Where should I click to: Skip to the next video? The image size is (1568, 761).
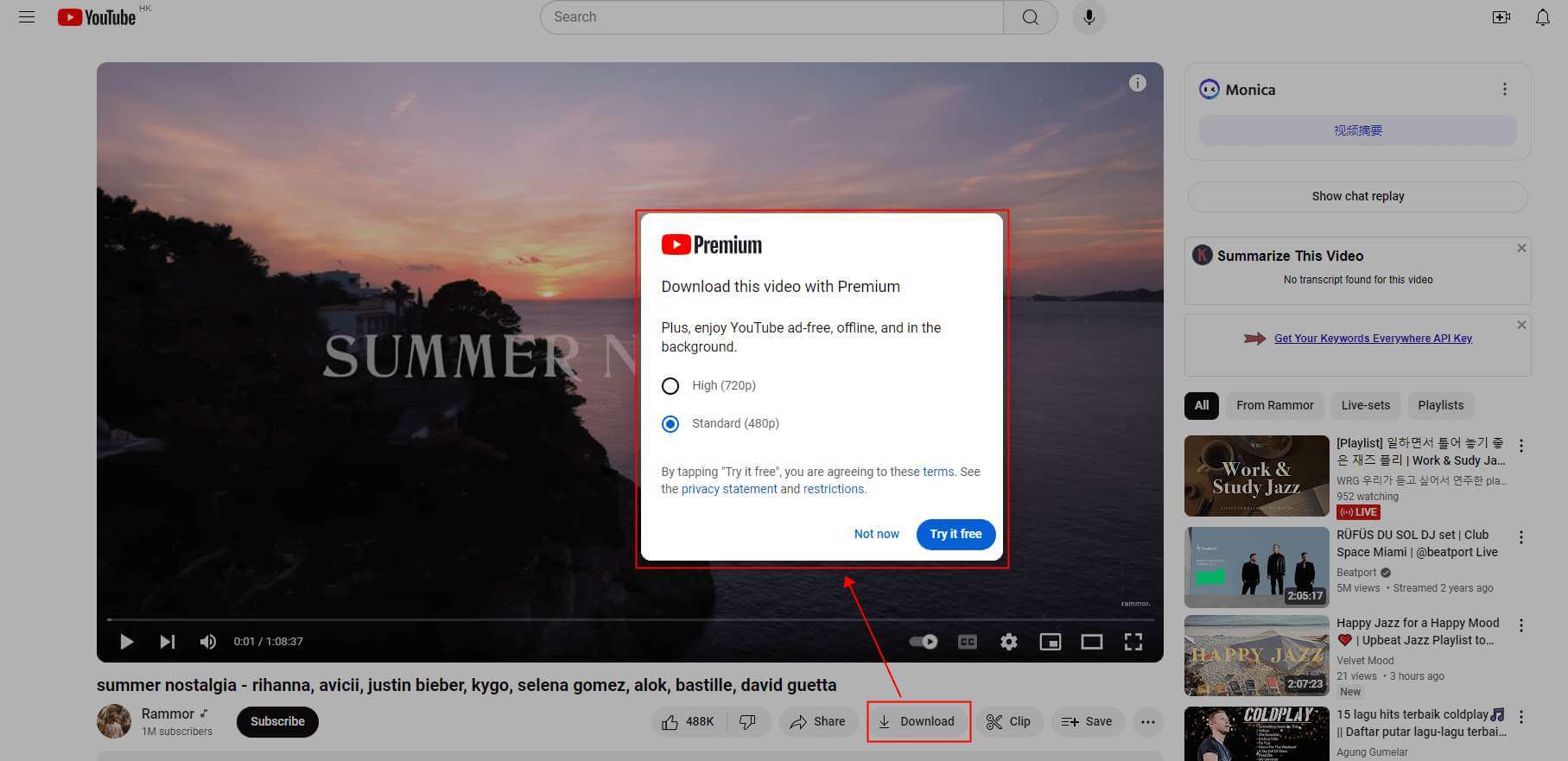(x=168, y=642)
